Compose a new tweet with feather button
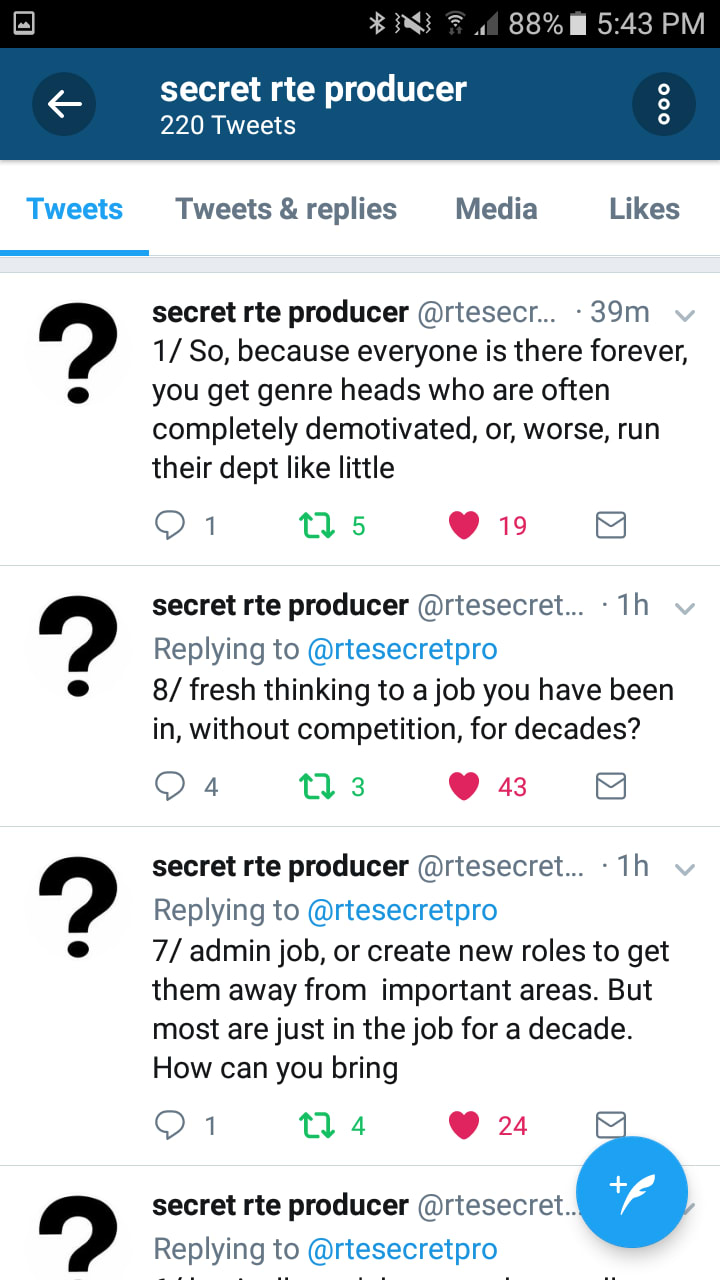Screen dimensions: 720x1280 pos(632,1192)
